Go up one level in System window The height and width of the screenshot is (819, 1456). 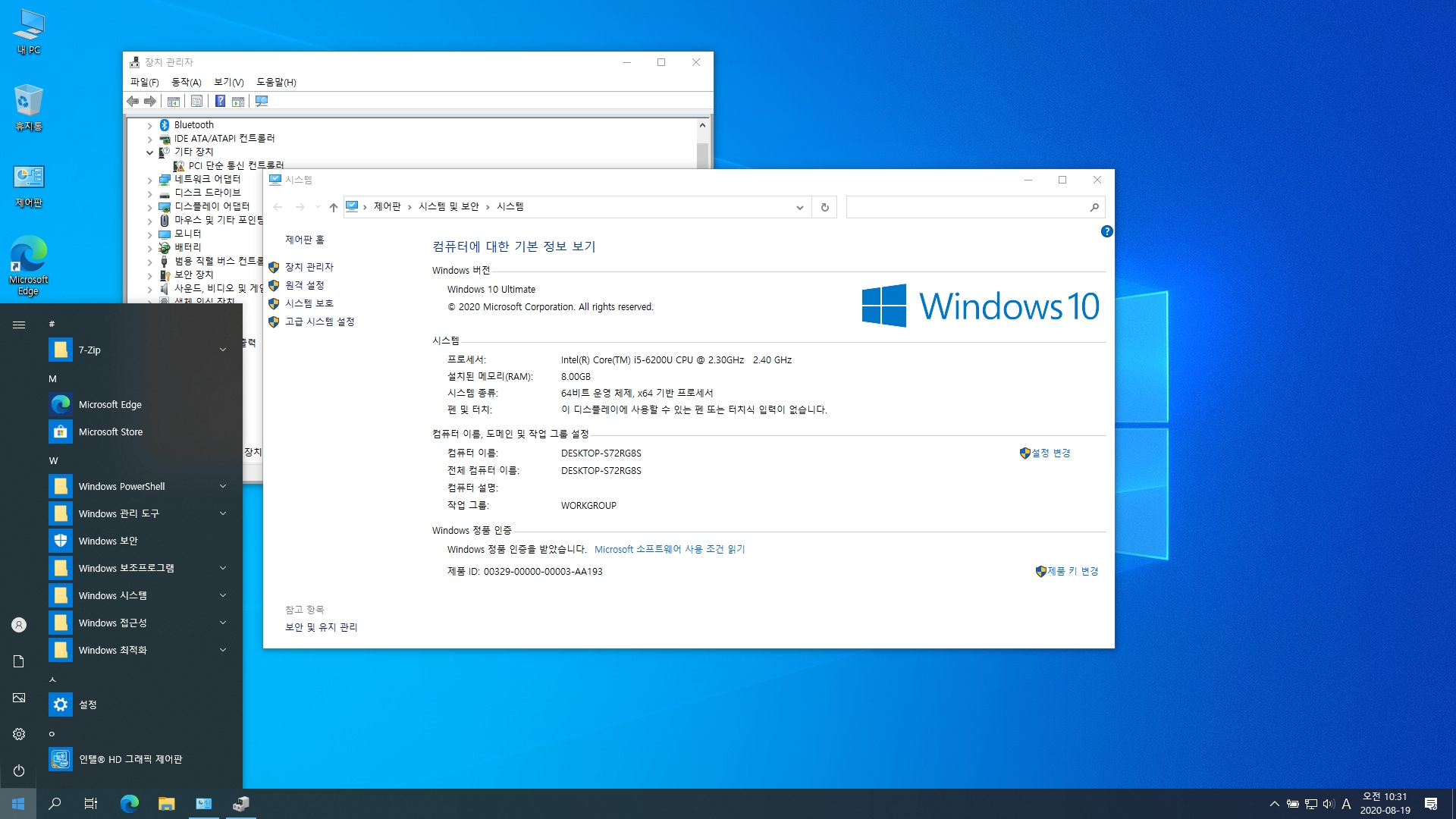pyautogui.click(x=333, y=207)
